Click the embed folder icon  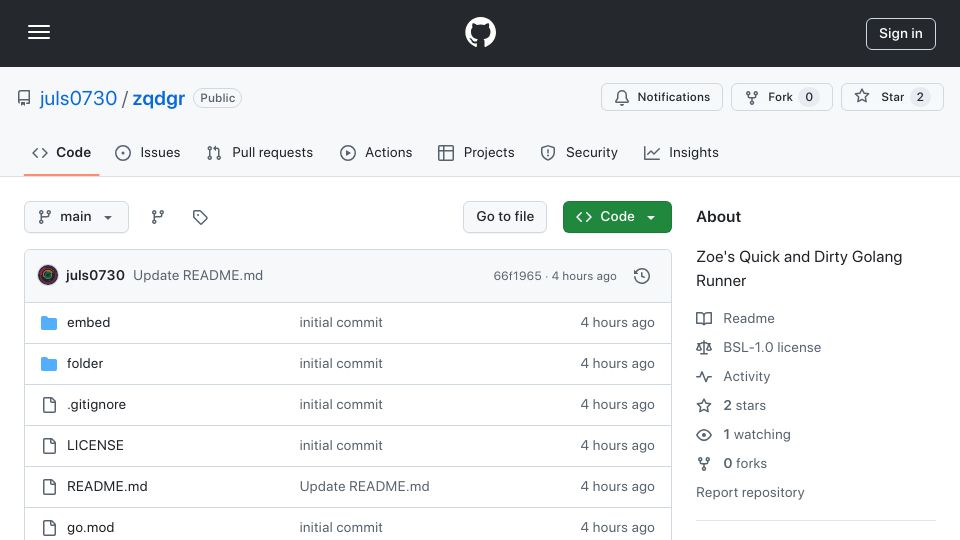tap(49, 323)
